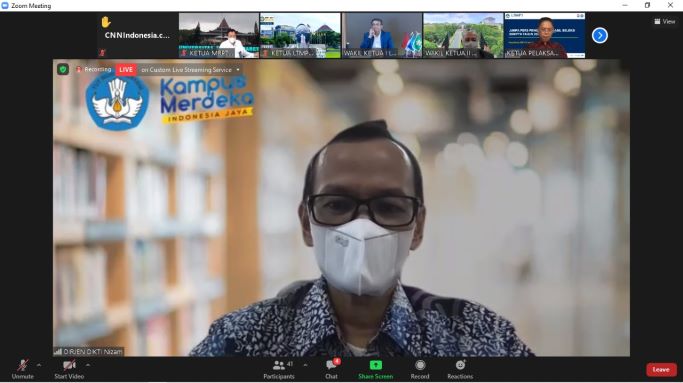Start Video from camera icon
Image resolution: width=683 pixels, height=383 pixels.
[x=69, y=369]
